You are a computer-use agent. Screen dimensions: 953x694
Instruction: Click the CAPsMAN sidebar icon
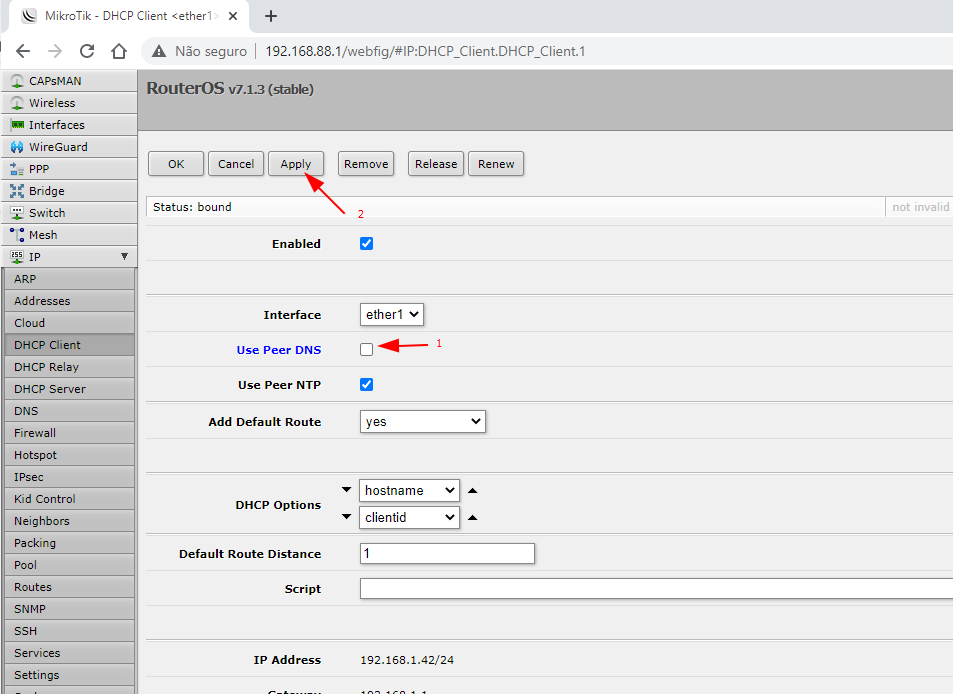[x=17, y=81]
